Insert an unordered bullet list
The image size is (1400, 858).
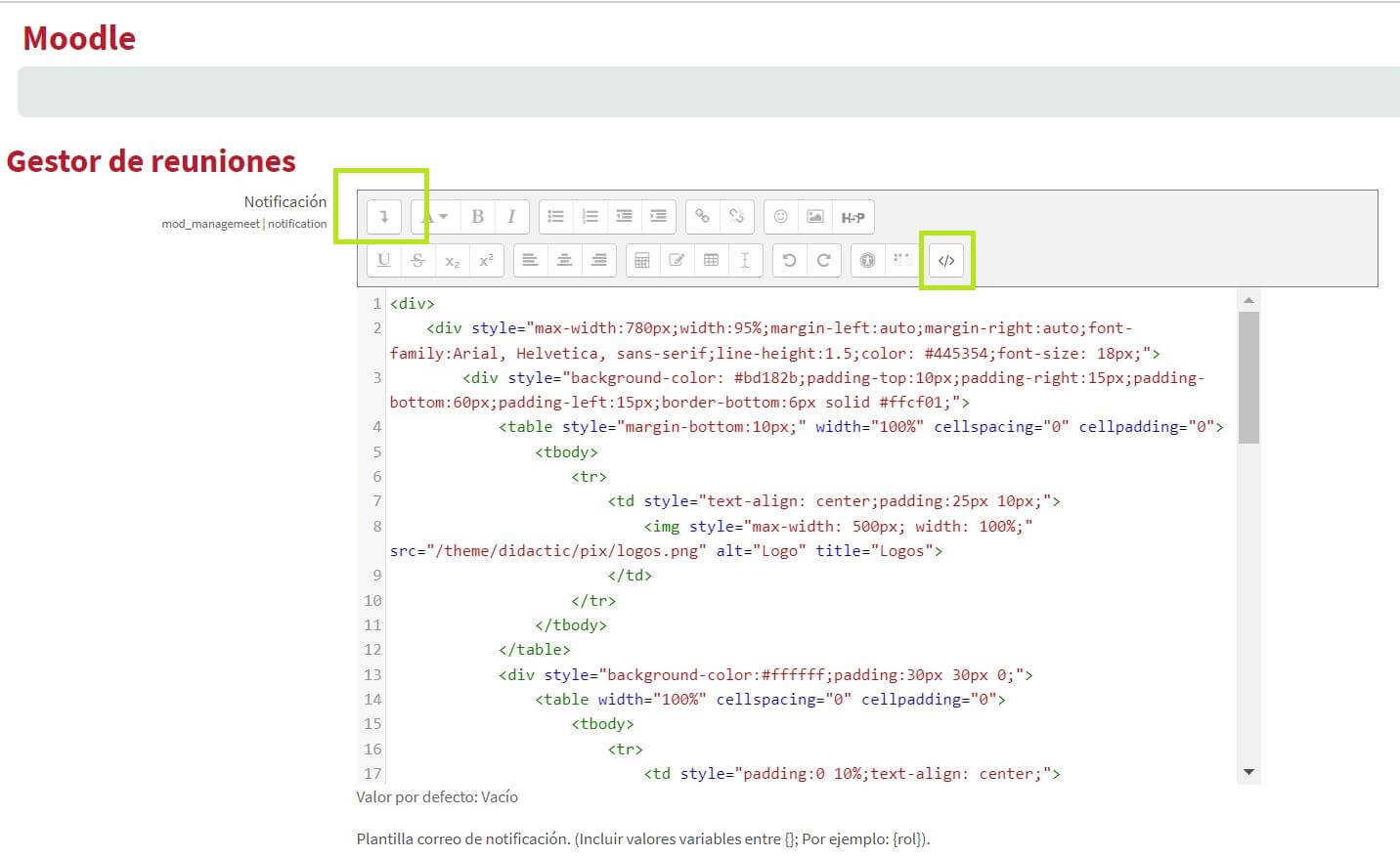click(x=556, y=217)
